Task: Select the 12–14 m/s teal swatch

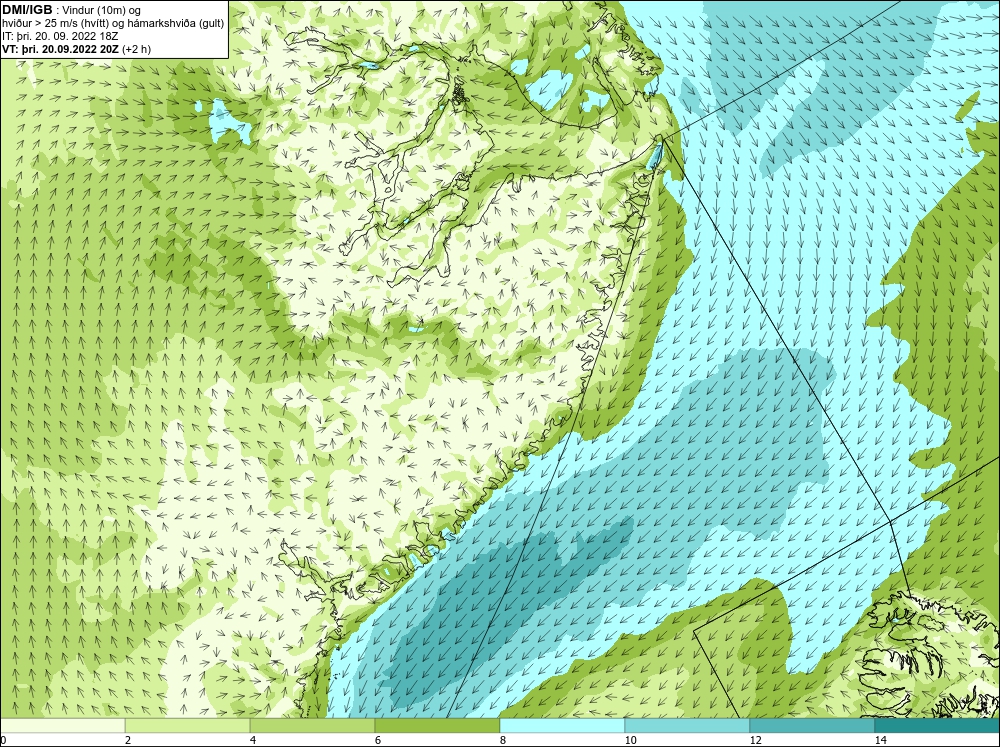Action: point(812,725)
